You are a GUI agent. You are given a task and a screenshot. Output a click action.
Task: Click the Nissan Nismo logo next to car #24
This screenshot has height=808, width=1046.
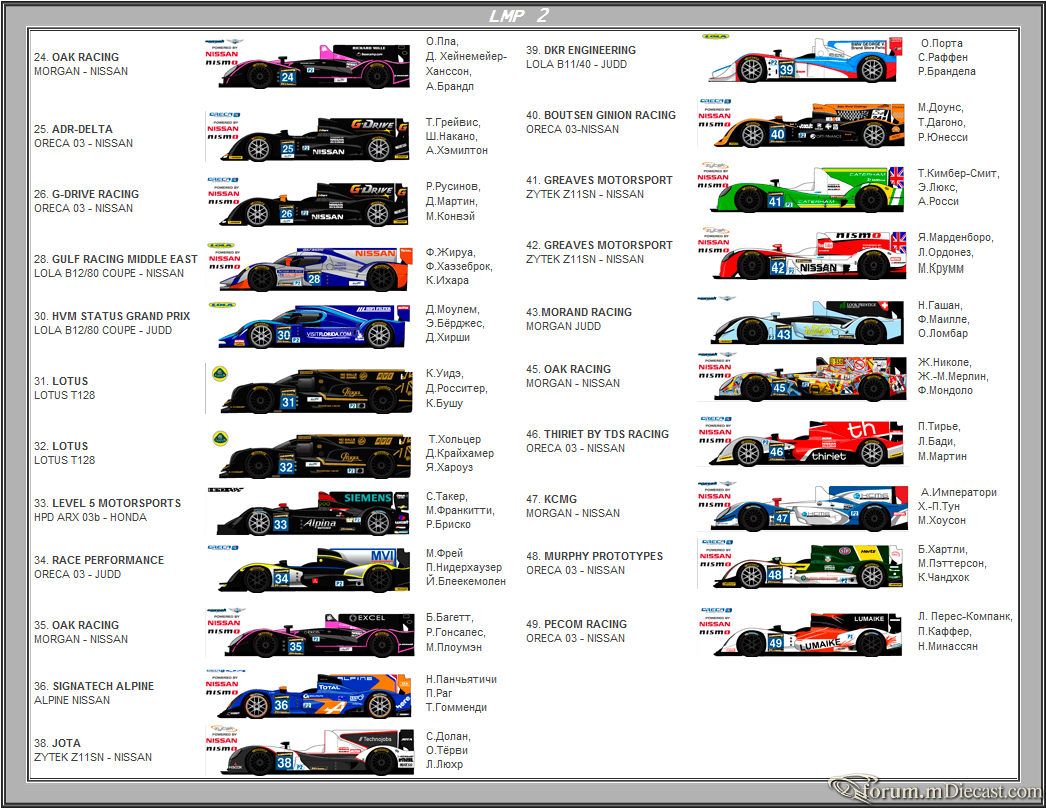click(222, 55)
